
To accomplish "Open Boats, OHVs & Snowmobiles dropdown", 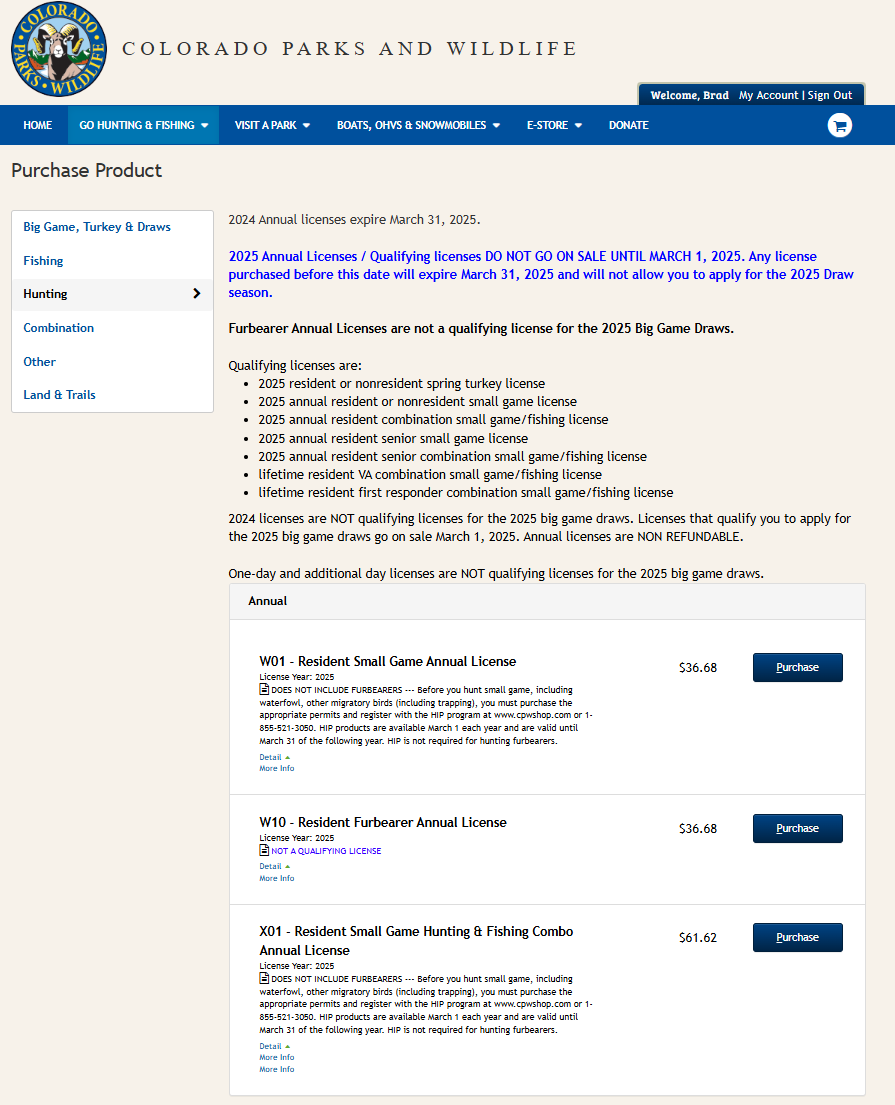I will pos(418,125).
